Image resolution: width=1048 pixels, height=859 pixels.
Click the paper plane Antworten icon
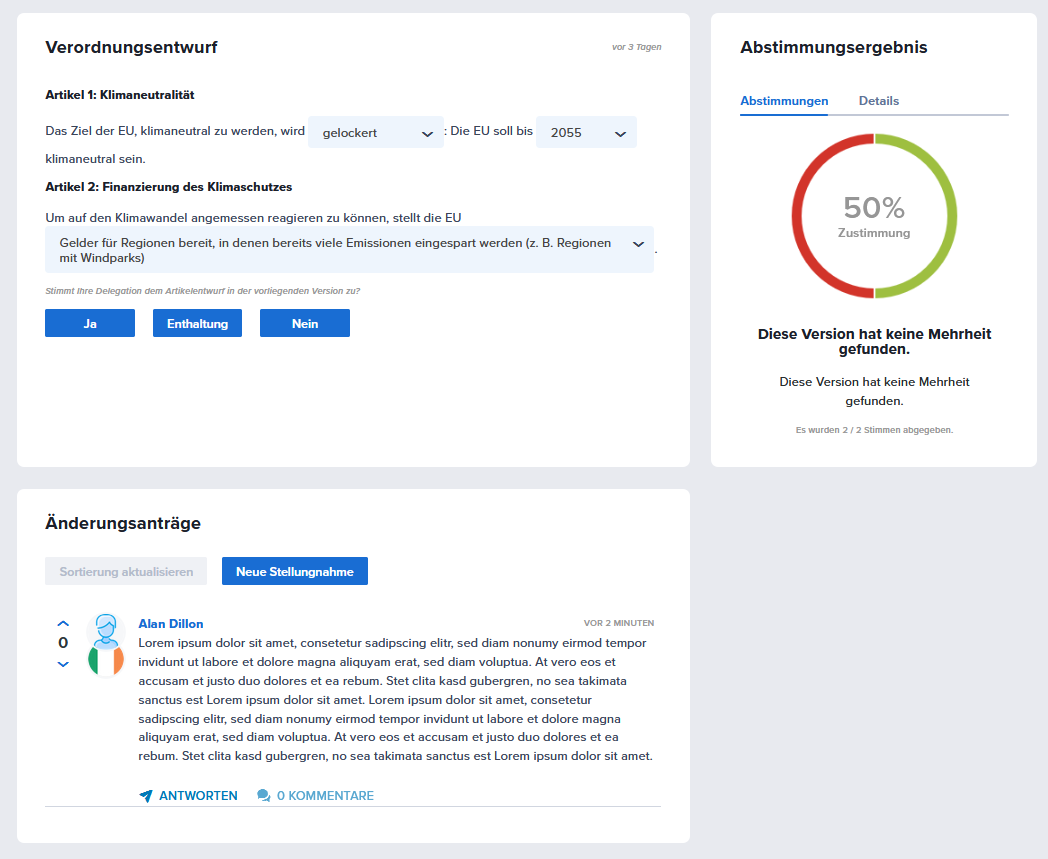tap(146, 796)
